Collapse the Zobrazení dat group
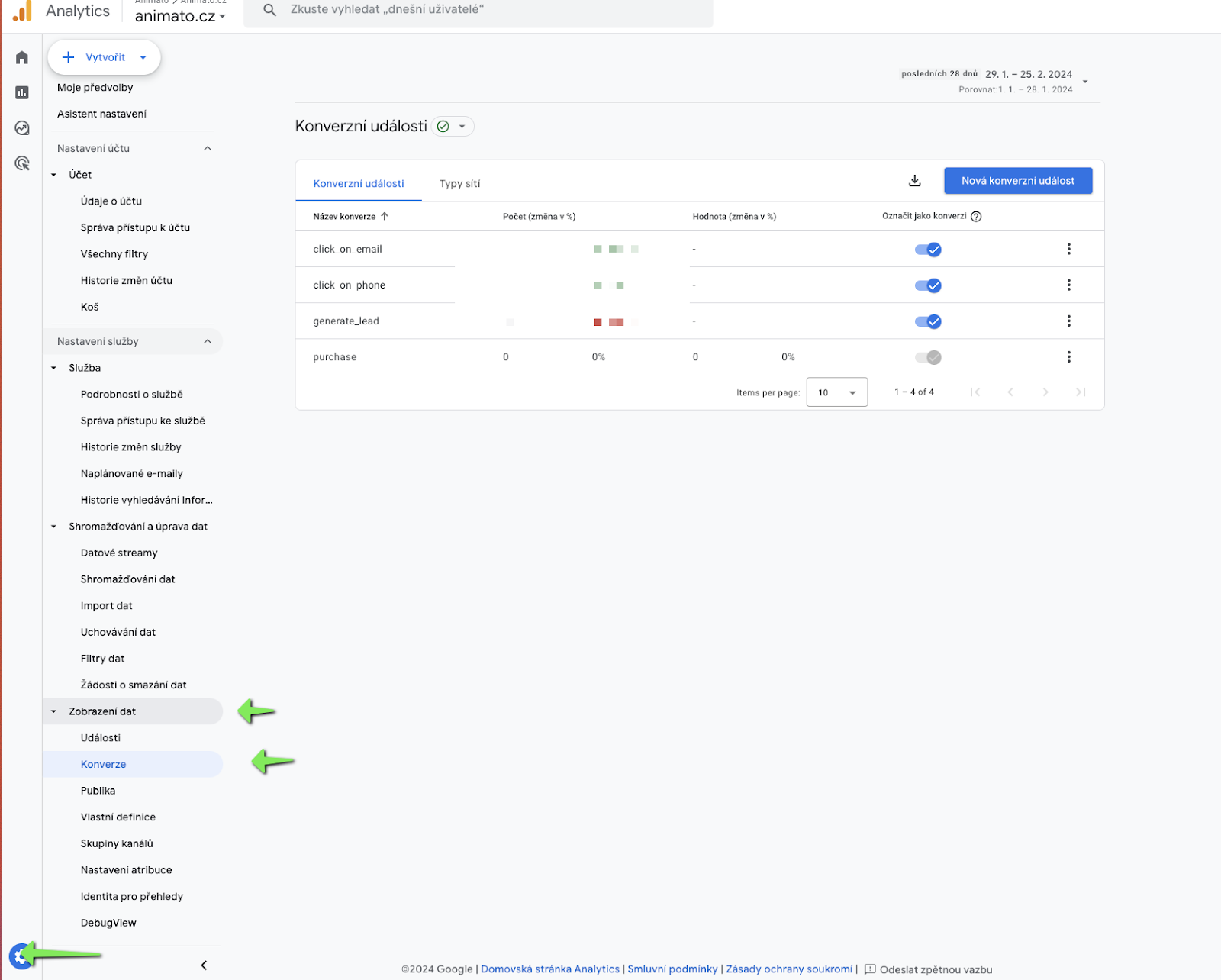This screenshot has height=980, width=1221. tap(54, 711)
